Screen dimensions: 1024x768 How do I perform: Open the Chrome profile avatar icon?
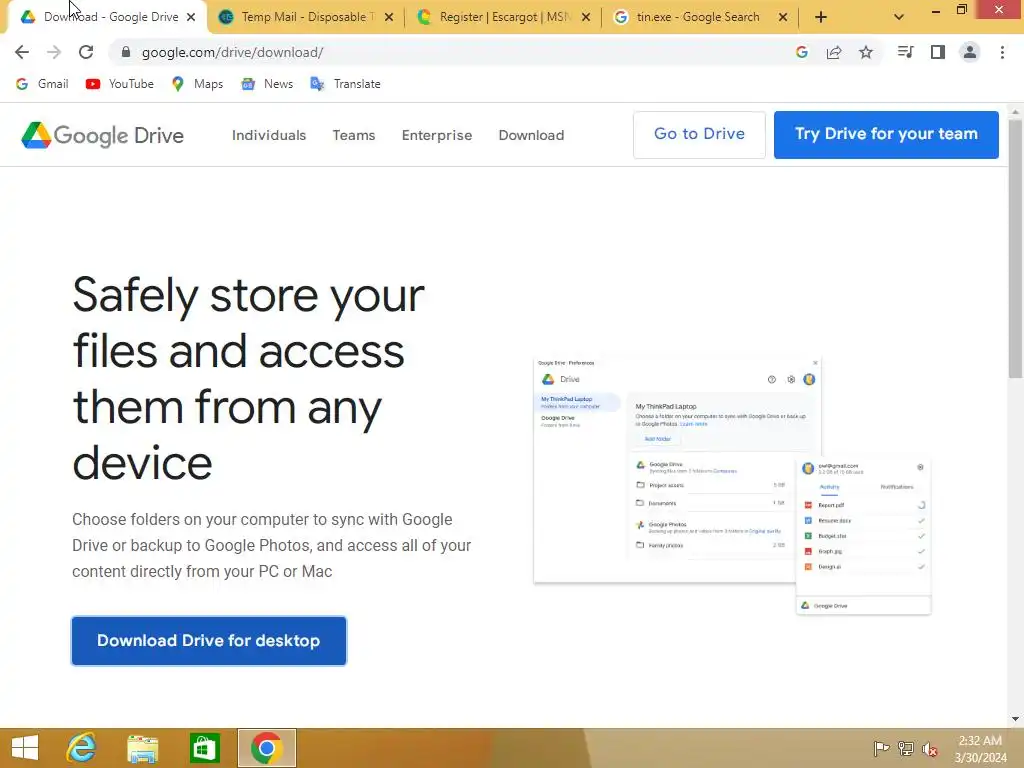970,52
